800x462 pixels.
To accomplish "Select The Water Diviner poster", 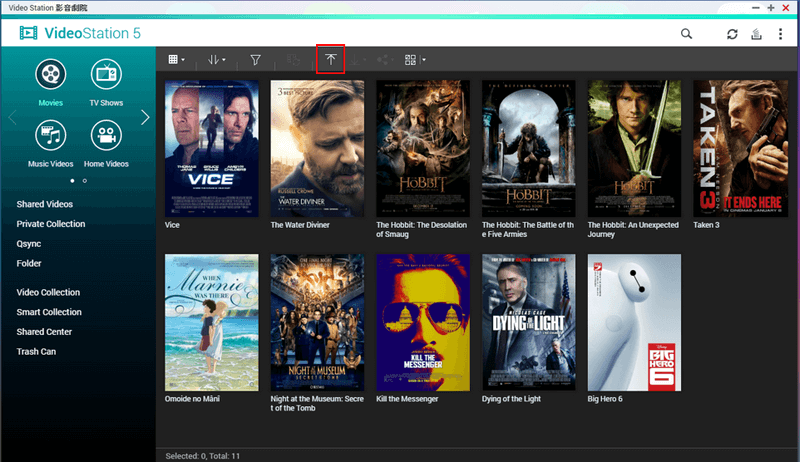I will tap(317, 148).
